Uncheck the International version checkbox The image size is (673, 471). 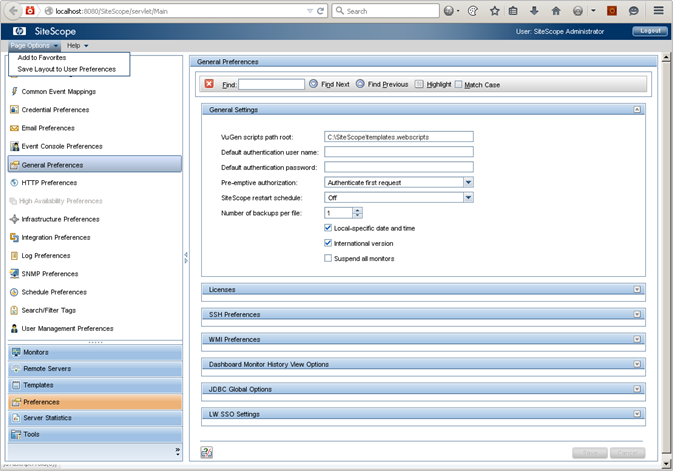coord(328,243)
